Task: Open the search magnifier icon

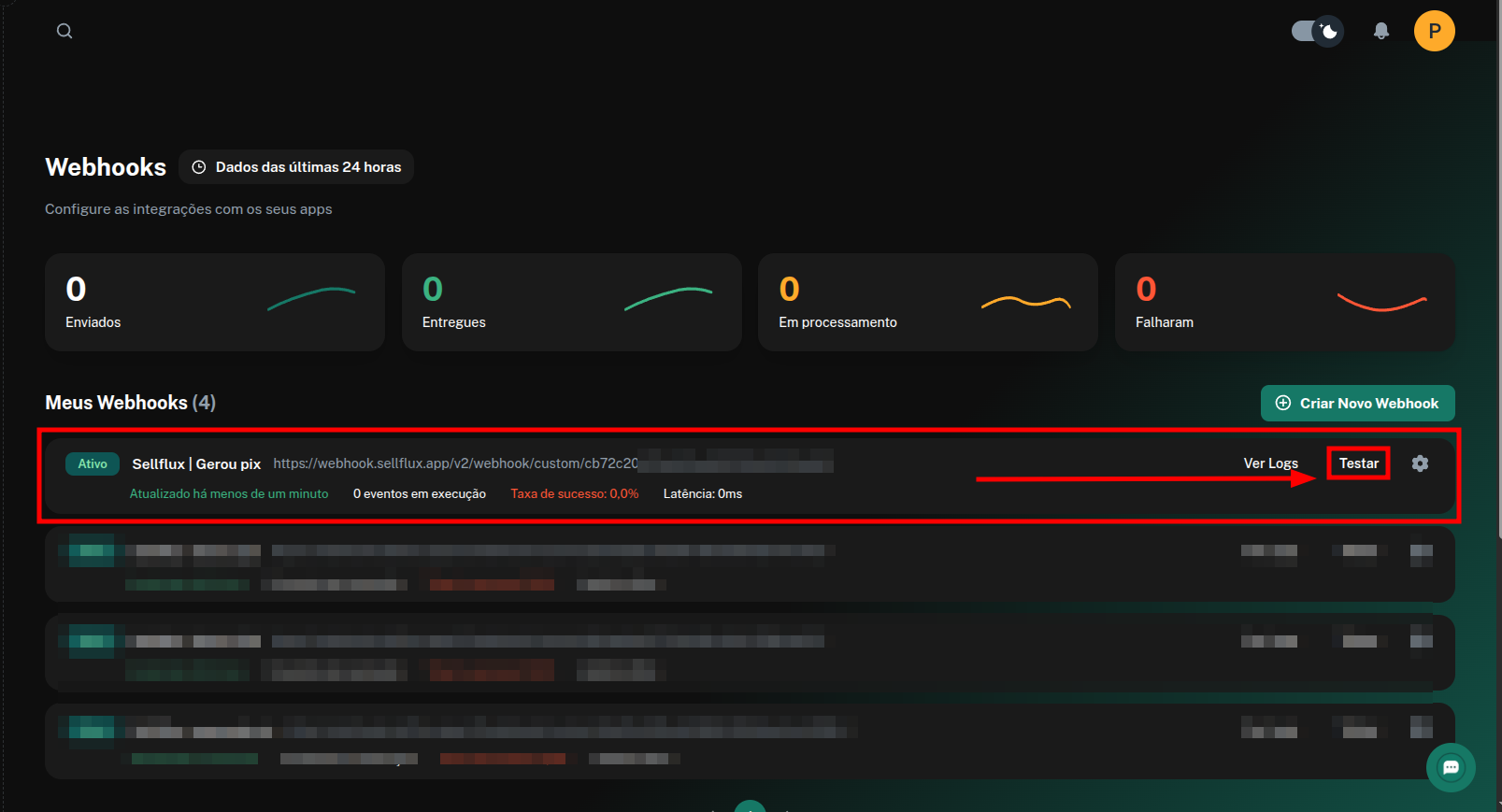Action: click(x=64, y=31)
